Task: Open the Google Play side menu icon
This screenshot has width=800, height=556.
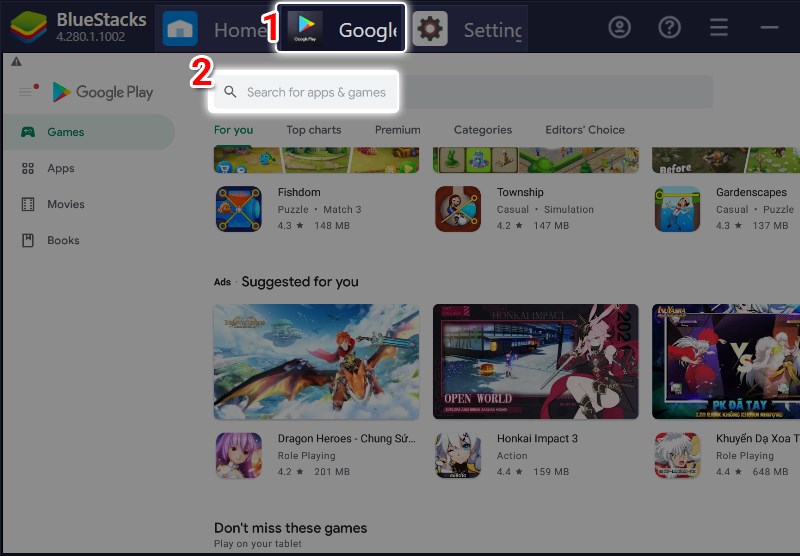Action: 27,91
